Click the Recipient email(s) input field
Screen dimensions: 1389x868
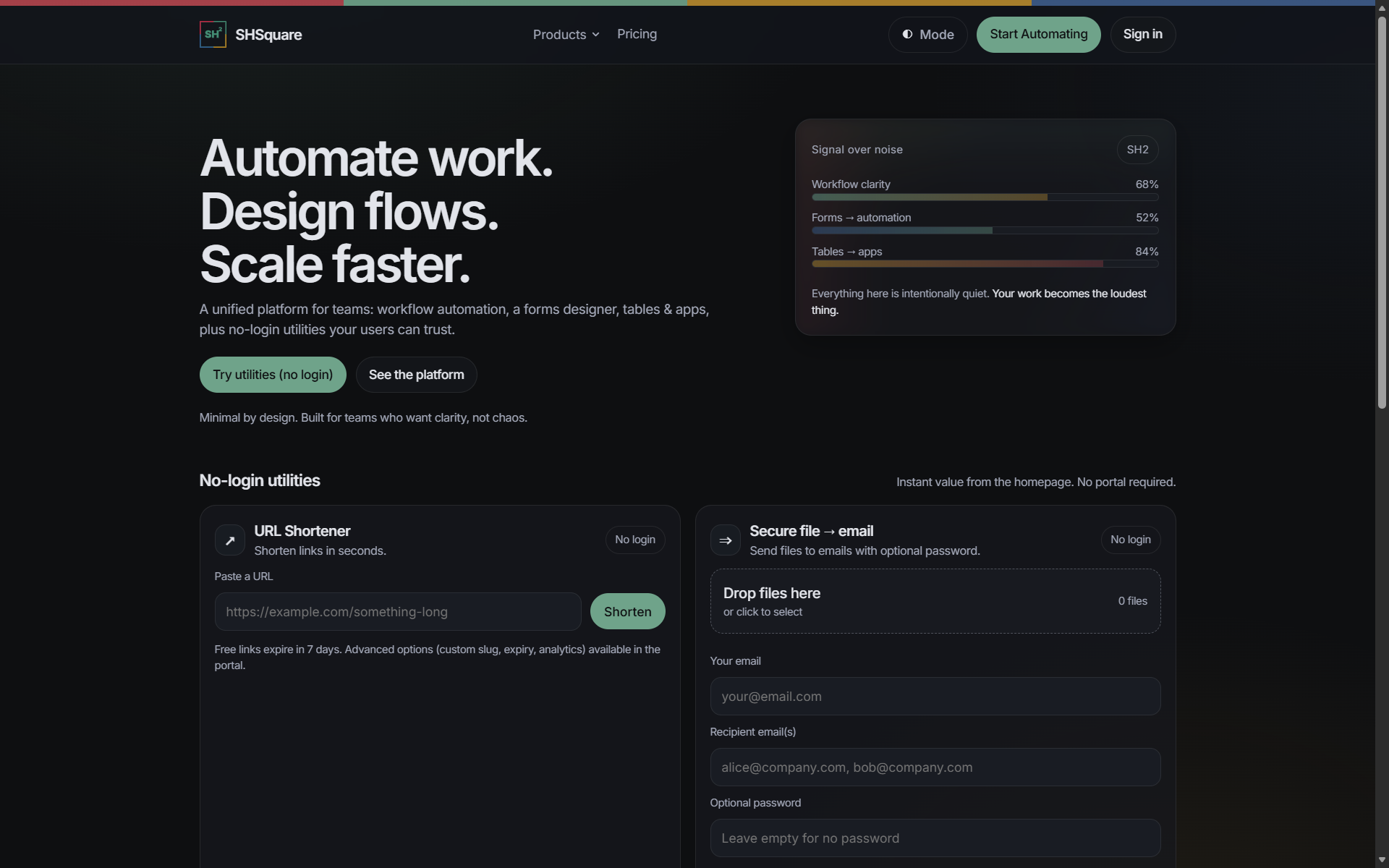click(x=935, y=767)
